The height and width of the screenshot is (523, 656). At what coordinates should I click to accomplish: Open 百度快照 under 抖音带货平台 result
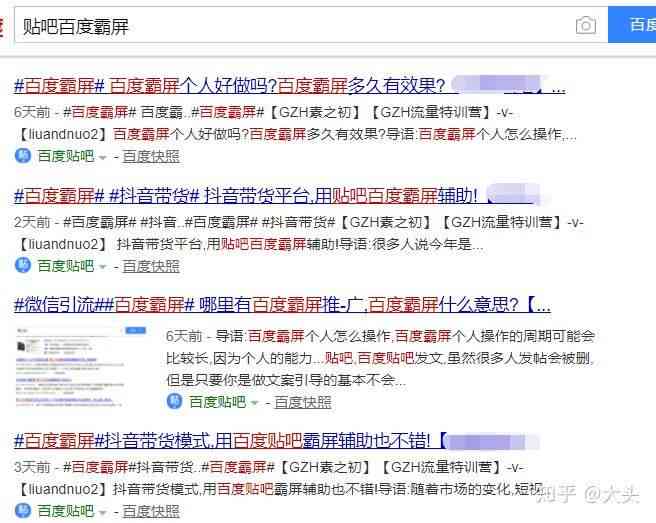point(151,266)
